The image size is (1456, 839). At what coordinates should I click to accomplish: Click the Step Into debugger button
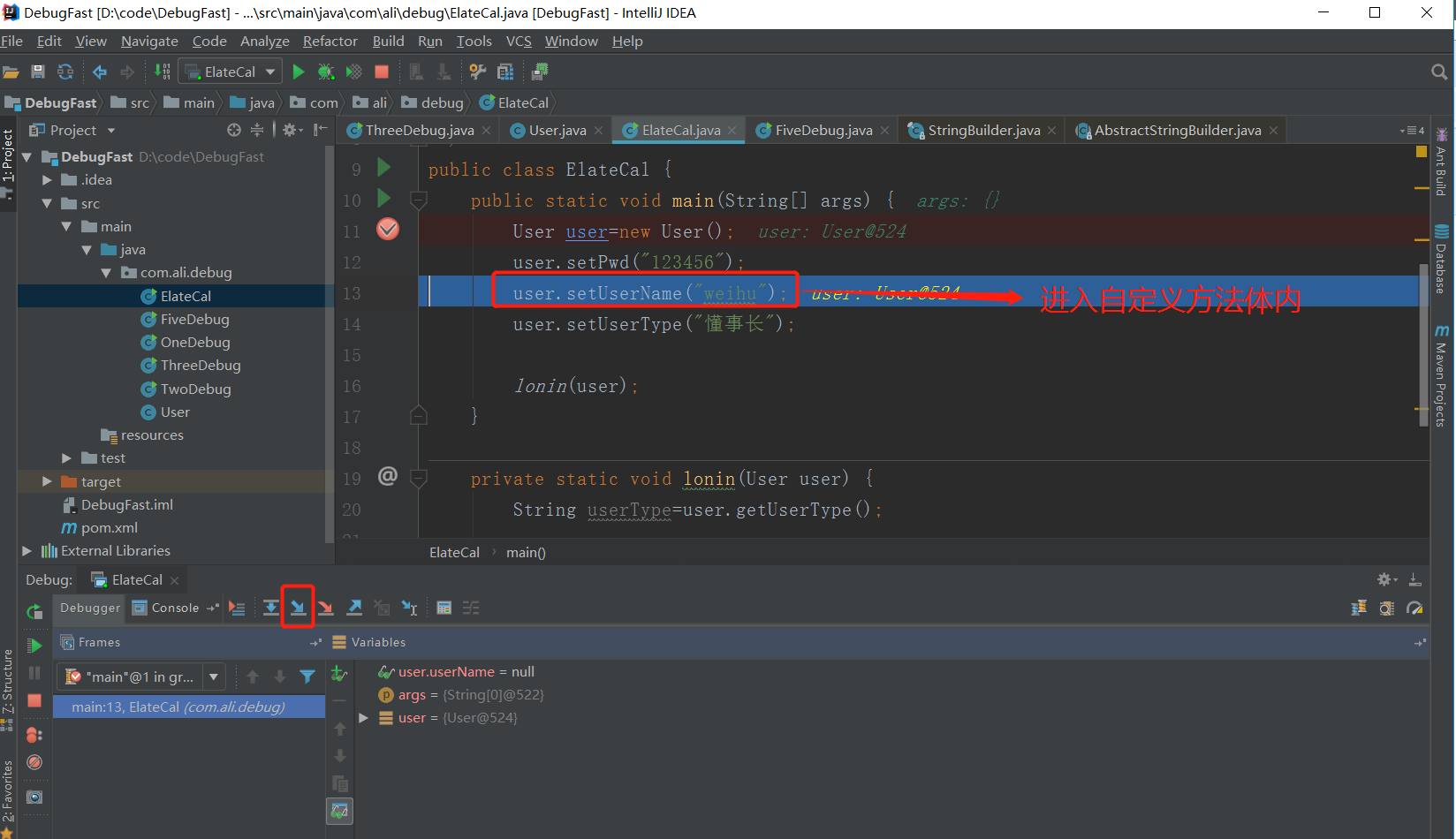coord(298,608)
